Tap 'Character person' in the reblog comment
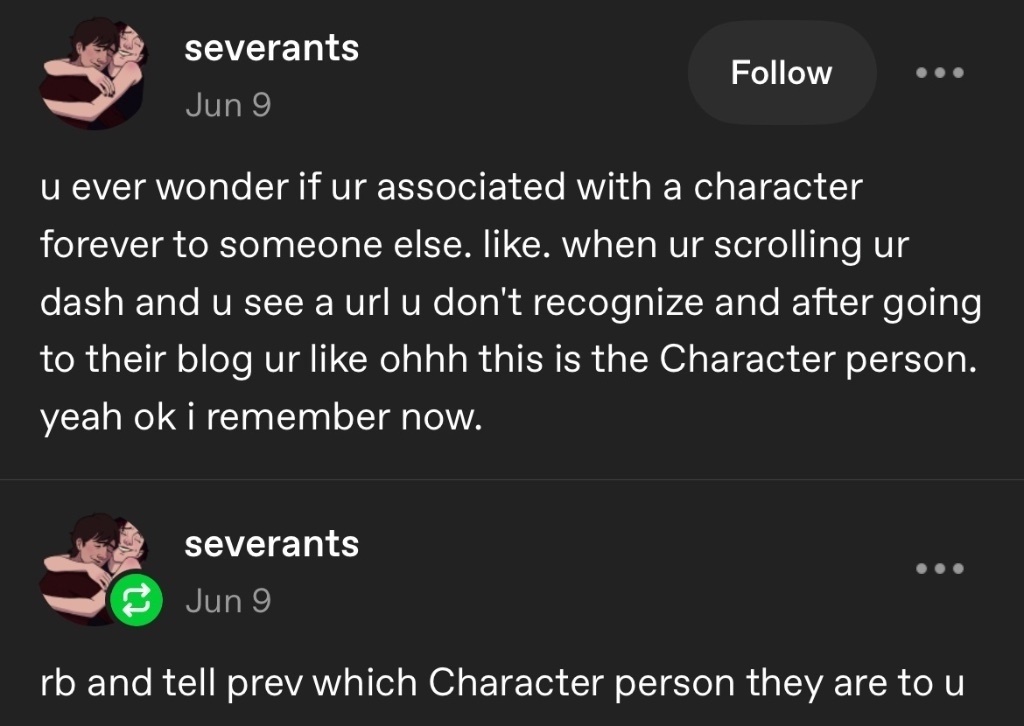The width and height of the screenshot is (1024, 726). (582, 683)
